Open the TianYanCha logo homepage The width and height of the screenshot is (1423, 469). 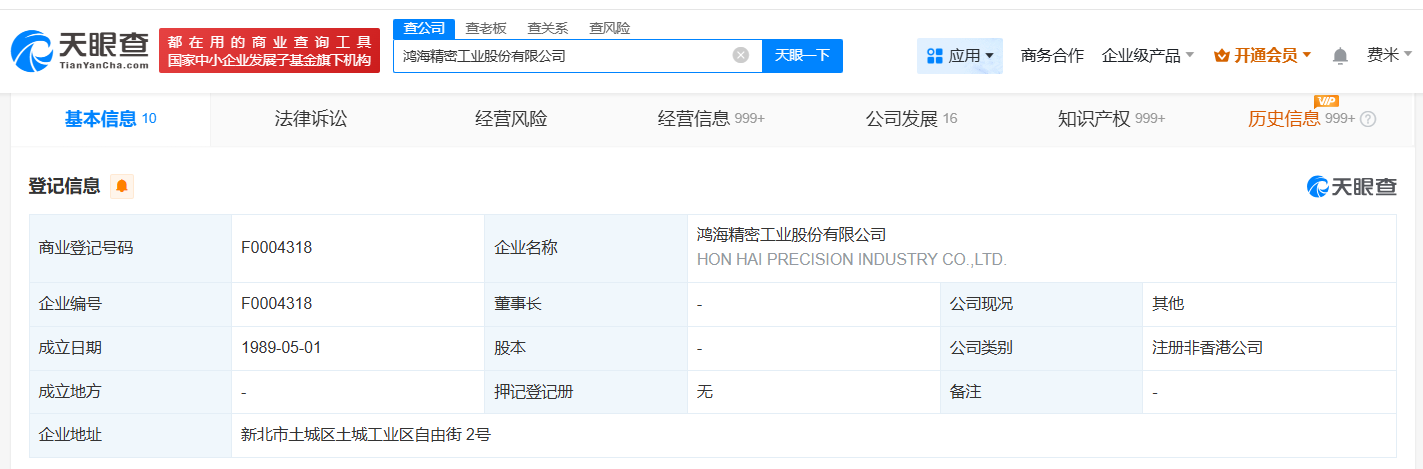80,51
